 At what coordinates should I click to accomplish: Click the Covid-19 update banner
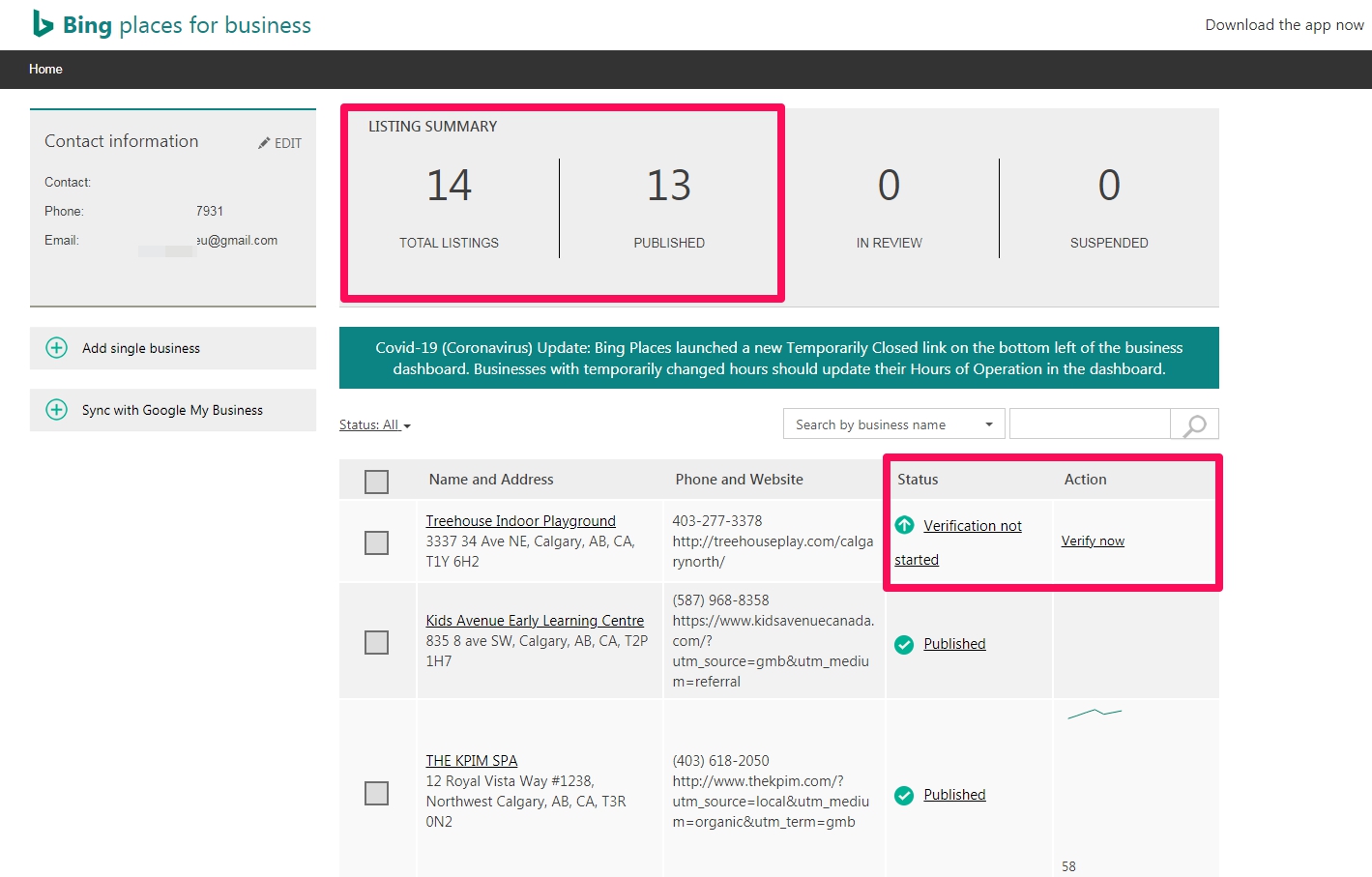[x=779, y=358]
